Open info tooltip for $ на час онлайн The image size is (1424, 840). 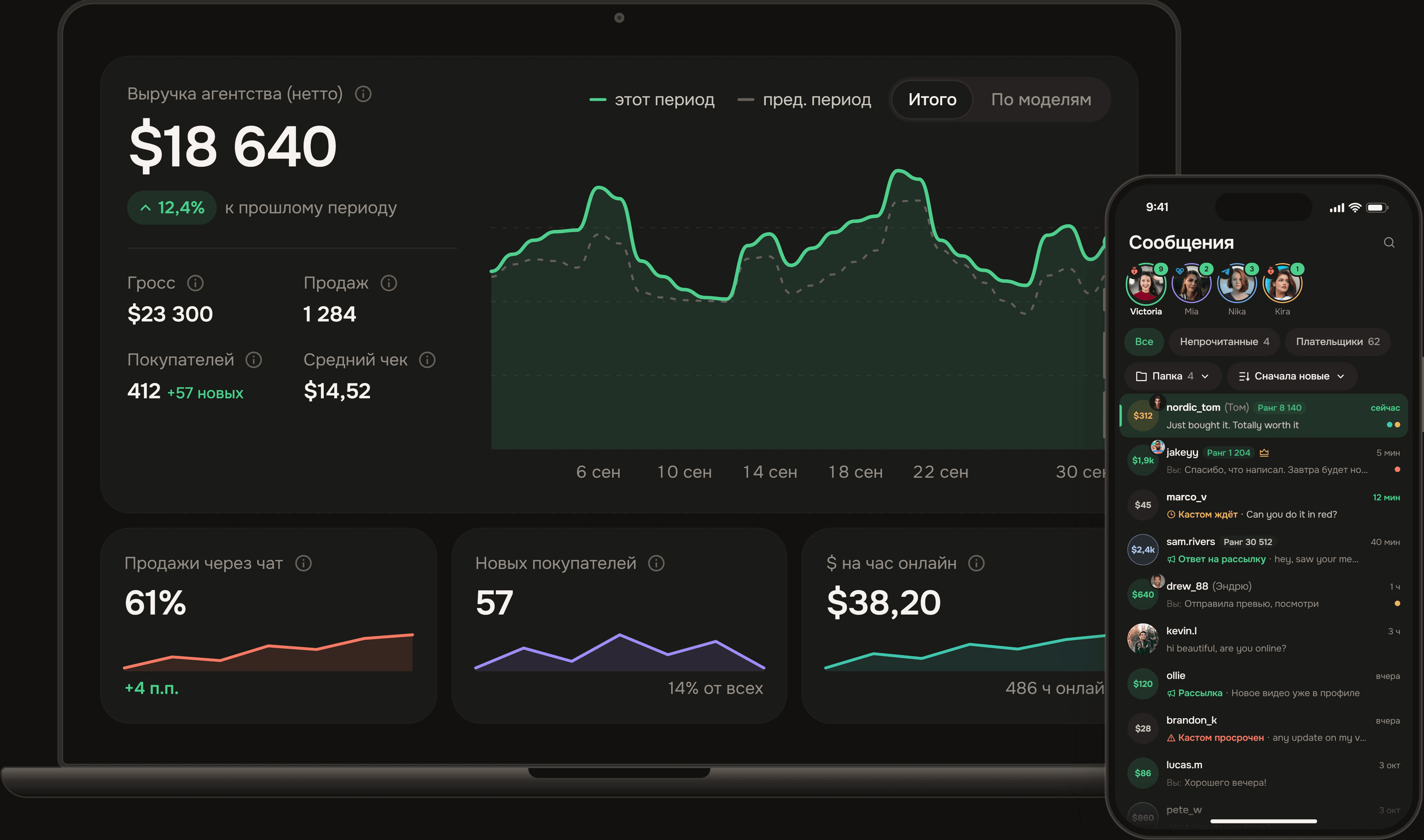tap(976, 563)
